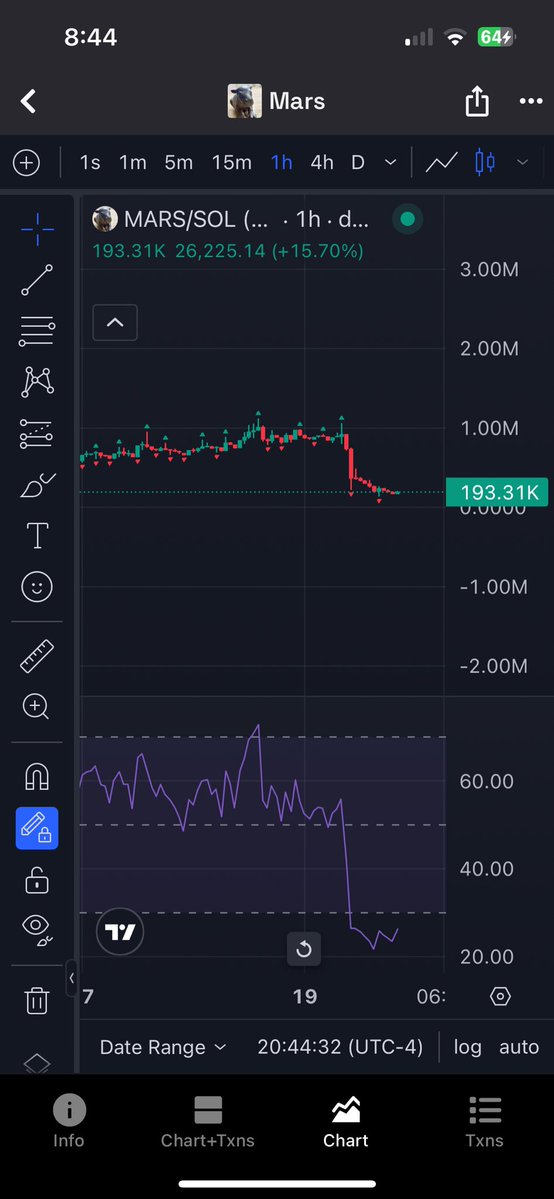Switch to the Chart+Txns tab
554x1199 pixels.
pos(207,1122)
